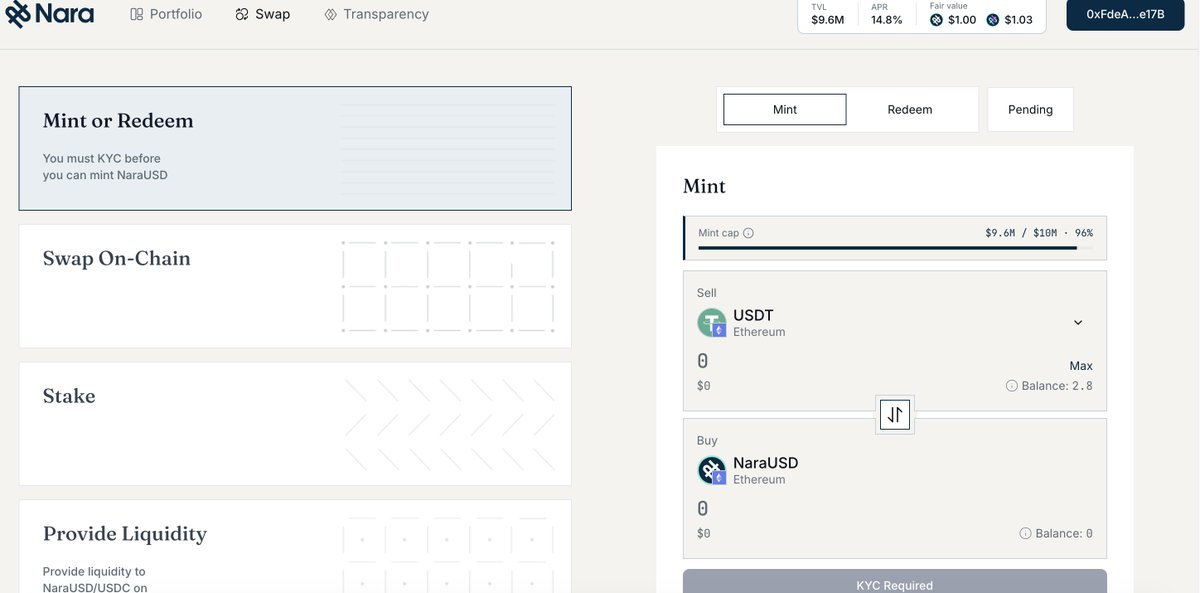Click the Balance: 0 text
Viewport: 1200px width, 593px height.
(1064, 534)
